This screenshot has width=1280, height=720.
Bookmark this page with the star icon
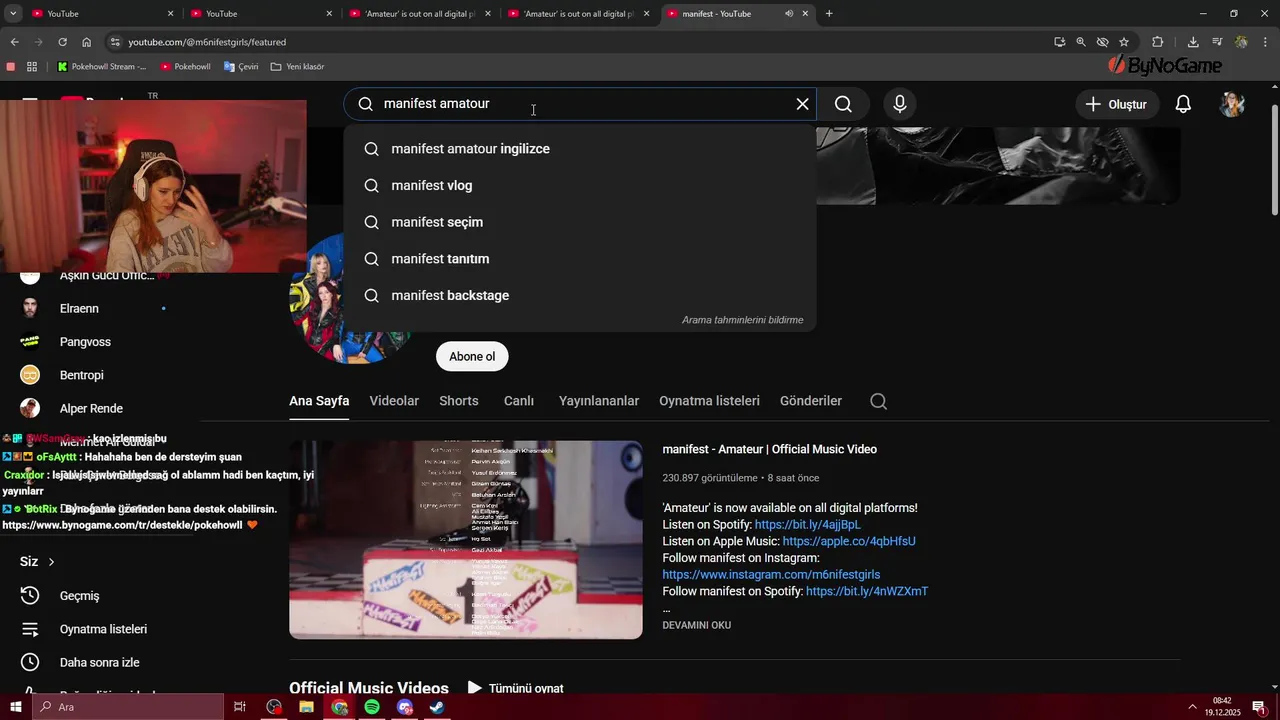coord(1124,42)
